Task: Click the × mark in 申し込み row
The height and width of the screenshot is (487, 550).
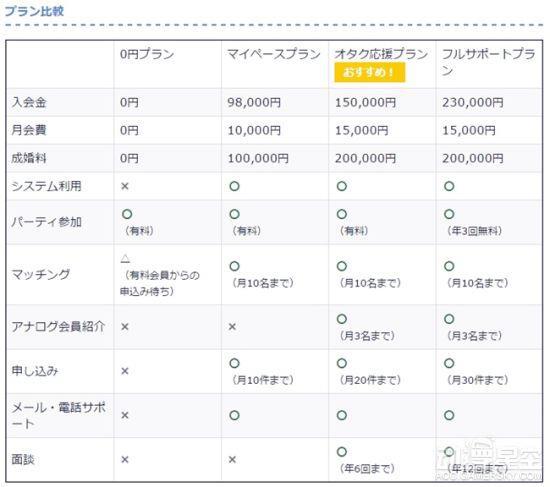Action: click(125, 371)
